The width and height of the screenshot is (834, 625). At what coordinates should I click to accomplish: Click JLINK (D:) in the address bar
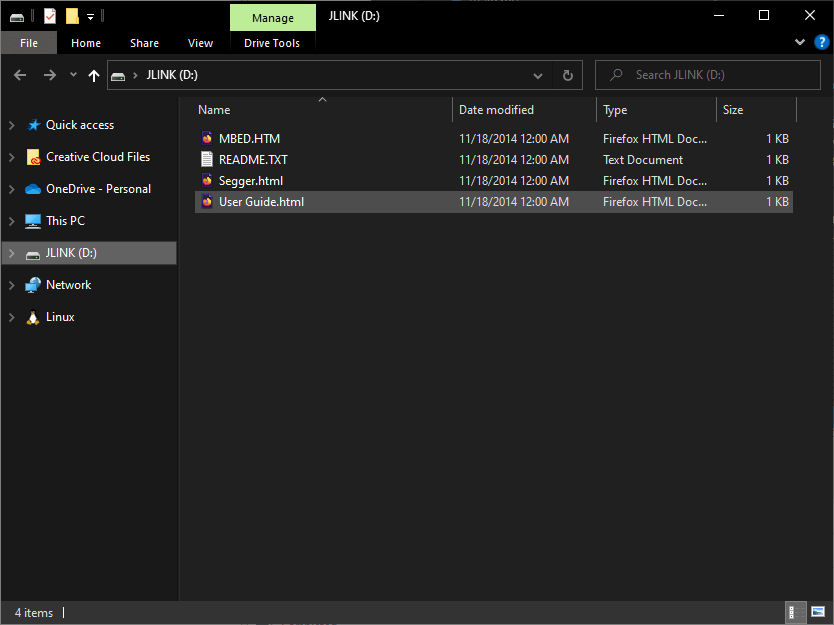(172, 75)
